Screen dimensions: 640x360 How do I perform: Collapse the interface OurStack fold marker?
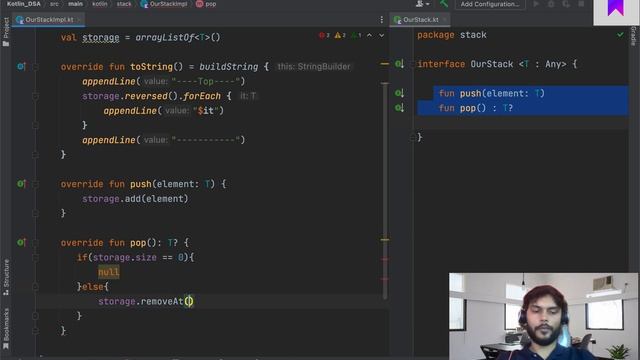click(x=412, y=64)
